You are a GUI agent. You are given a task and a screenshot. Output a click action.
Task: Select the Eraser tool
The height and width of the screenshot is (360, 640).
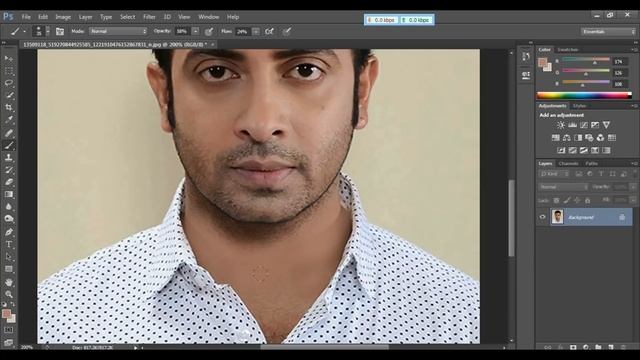(x=9, y=182)
